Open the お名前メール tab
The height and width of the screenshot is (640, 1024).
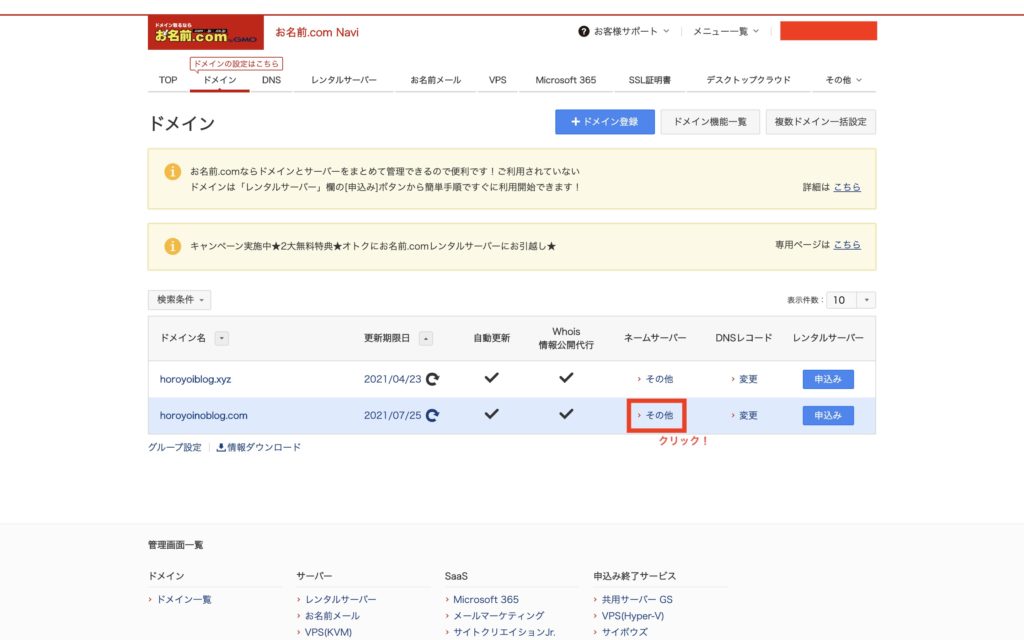436,80
